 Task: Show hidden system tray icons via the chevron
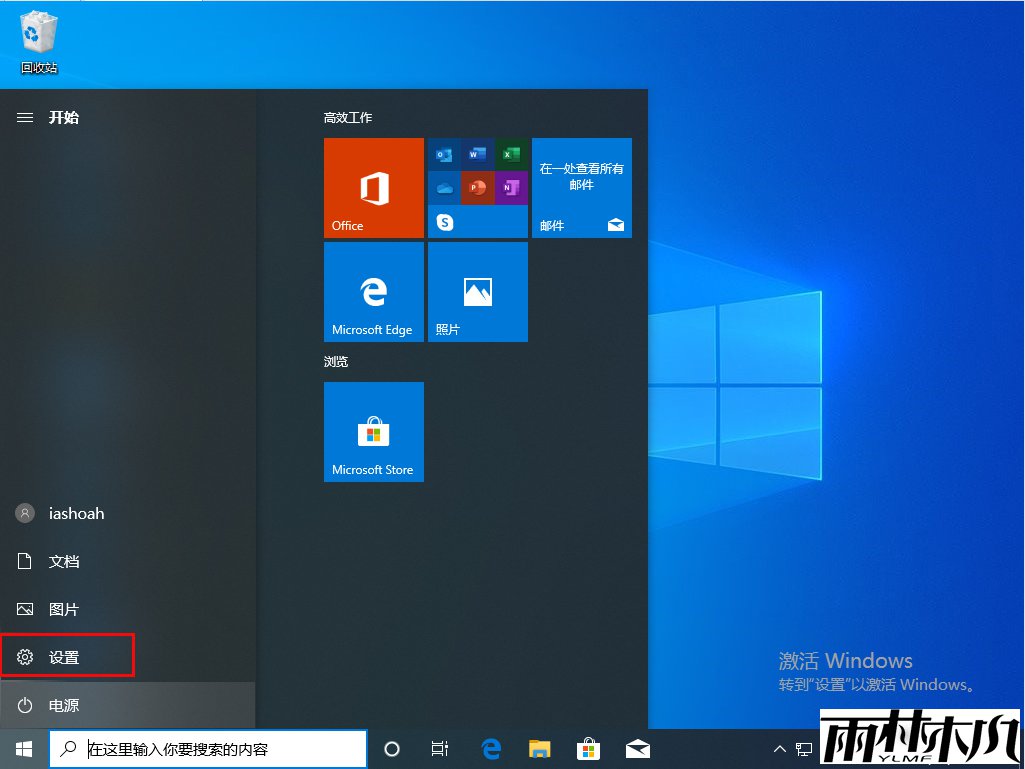tap(778, 748)
